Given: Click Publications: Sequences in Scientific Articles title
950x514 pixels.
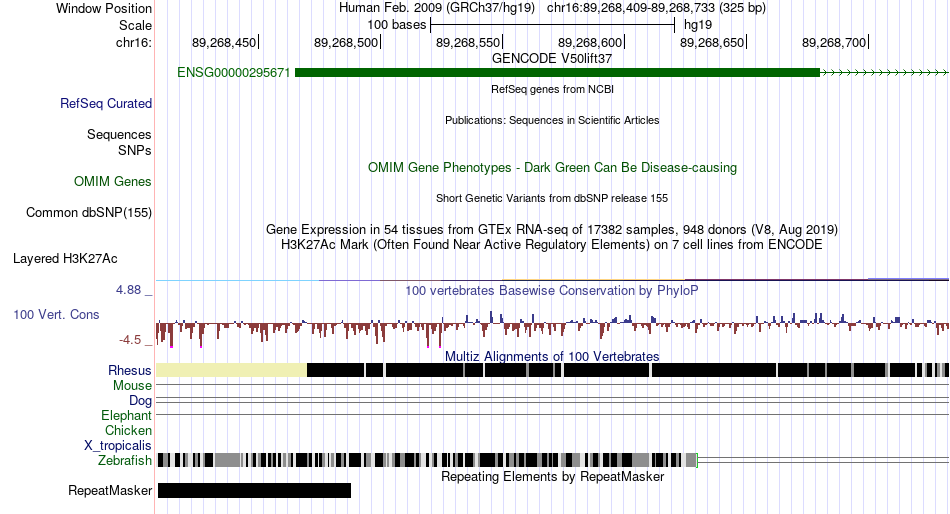Looking at the screenshot, I should point(552,120).
